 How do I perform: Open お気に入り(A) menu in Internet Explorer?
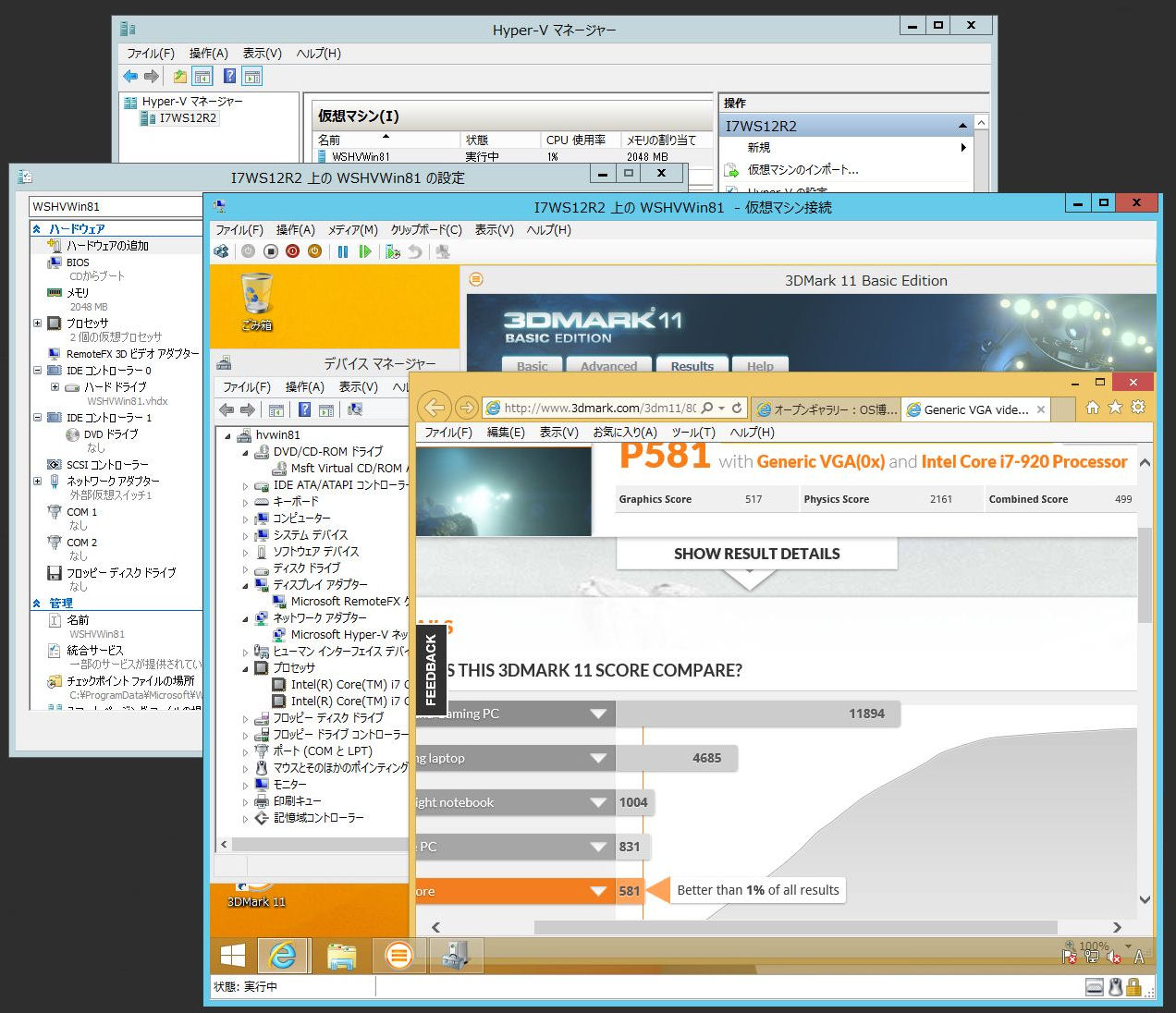coord(624,432)
